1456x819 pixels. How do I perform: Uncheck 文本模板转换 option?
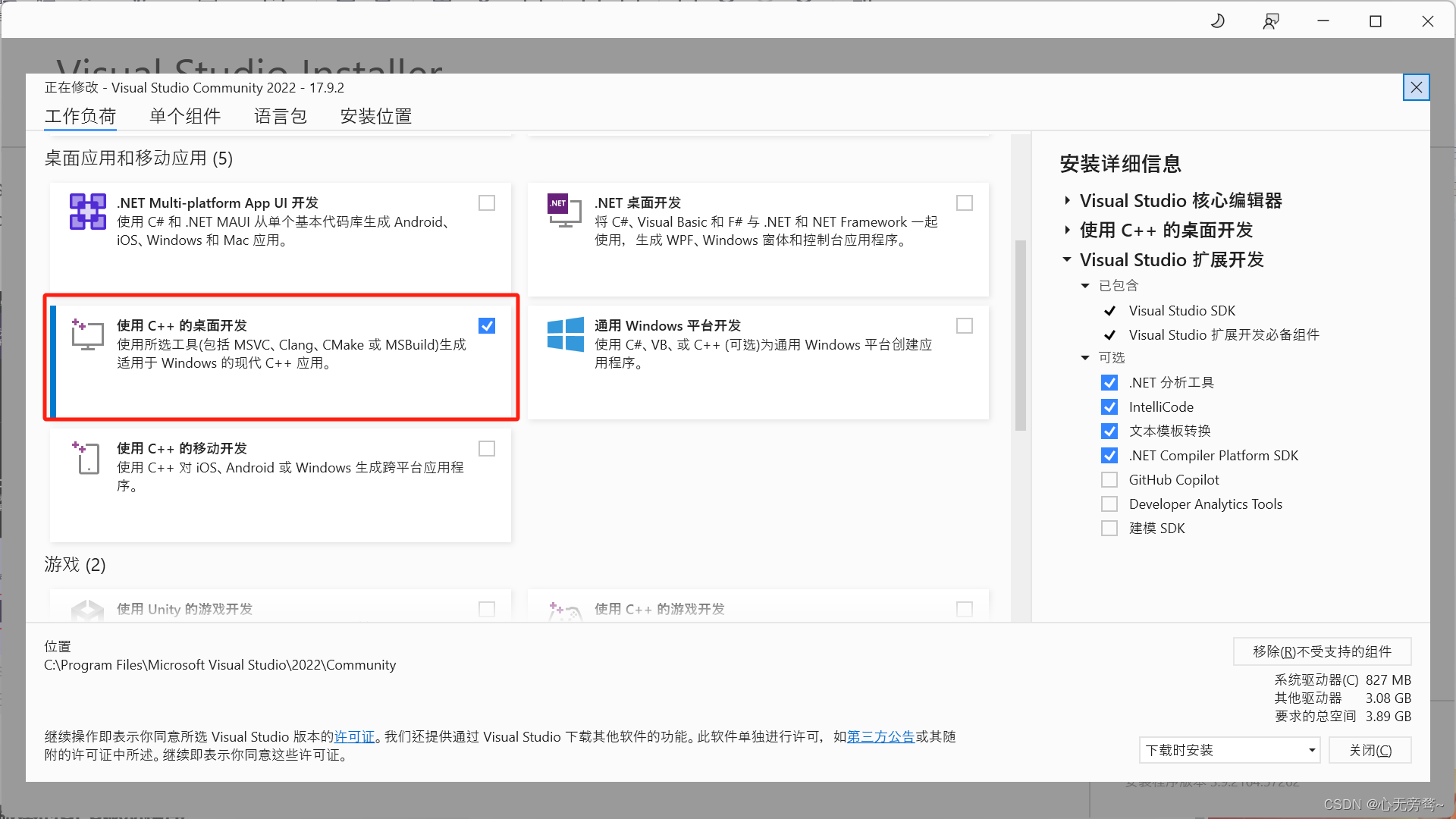[x=1109, y=431]
